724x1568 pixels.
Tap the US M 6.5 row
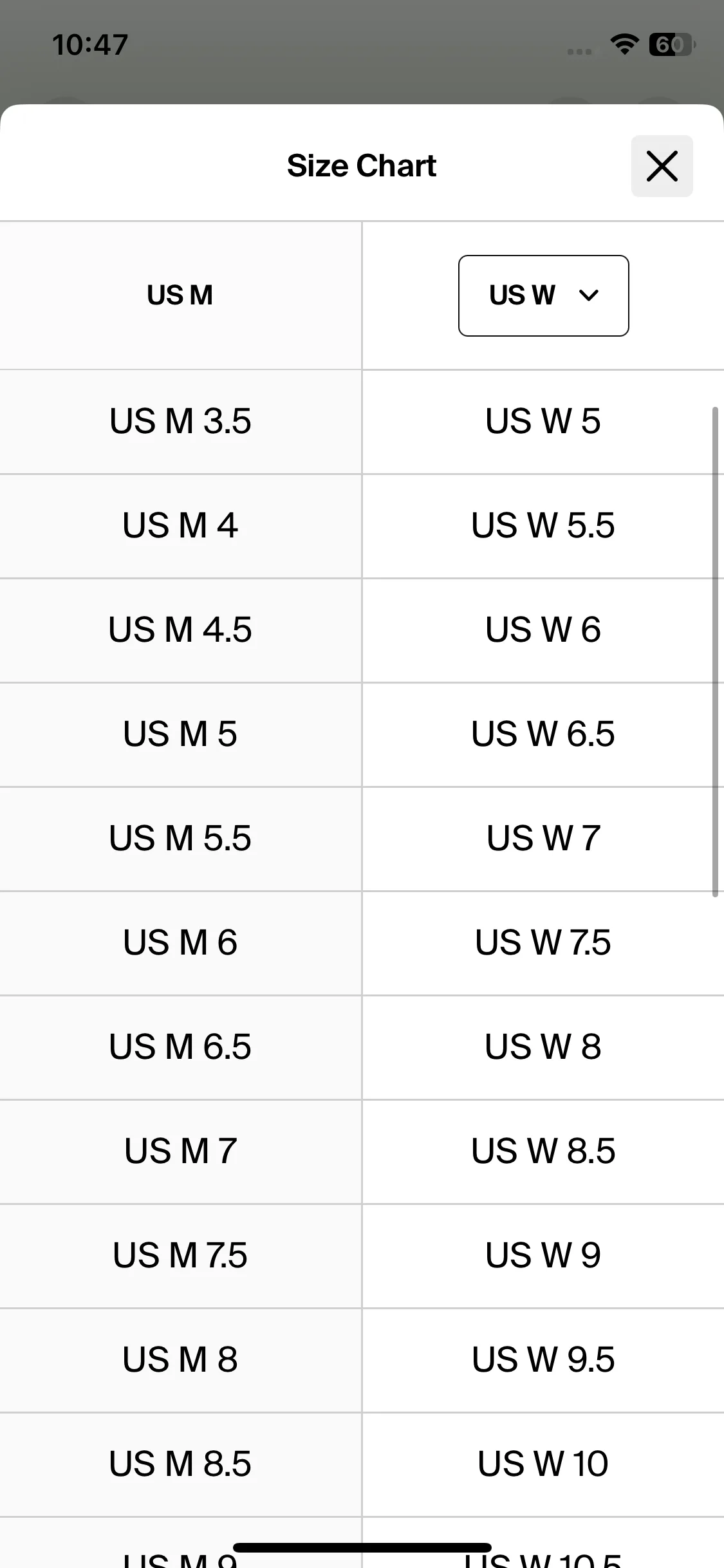pyautogui.click(x=180, y=1047)
